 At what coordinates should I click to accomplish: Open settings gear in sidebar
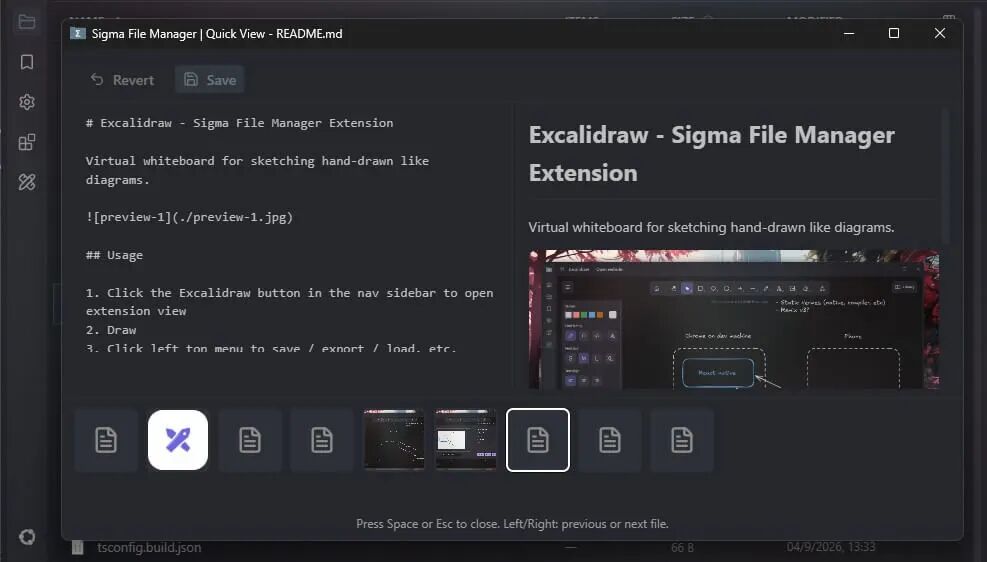(x=26, y=102)
